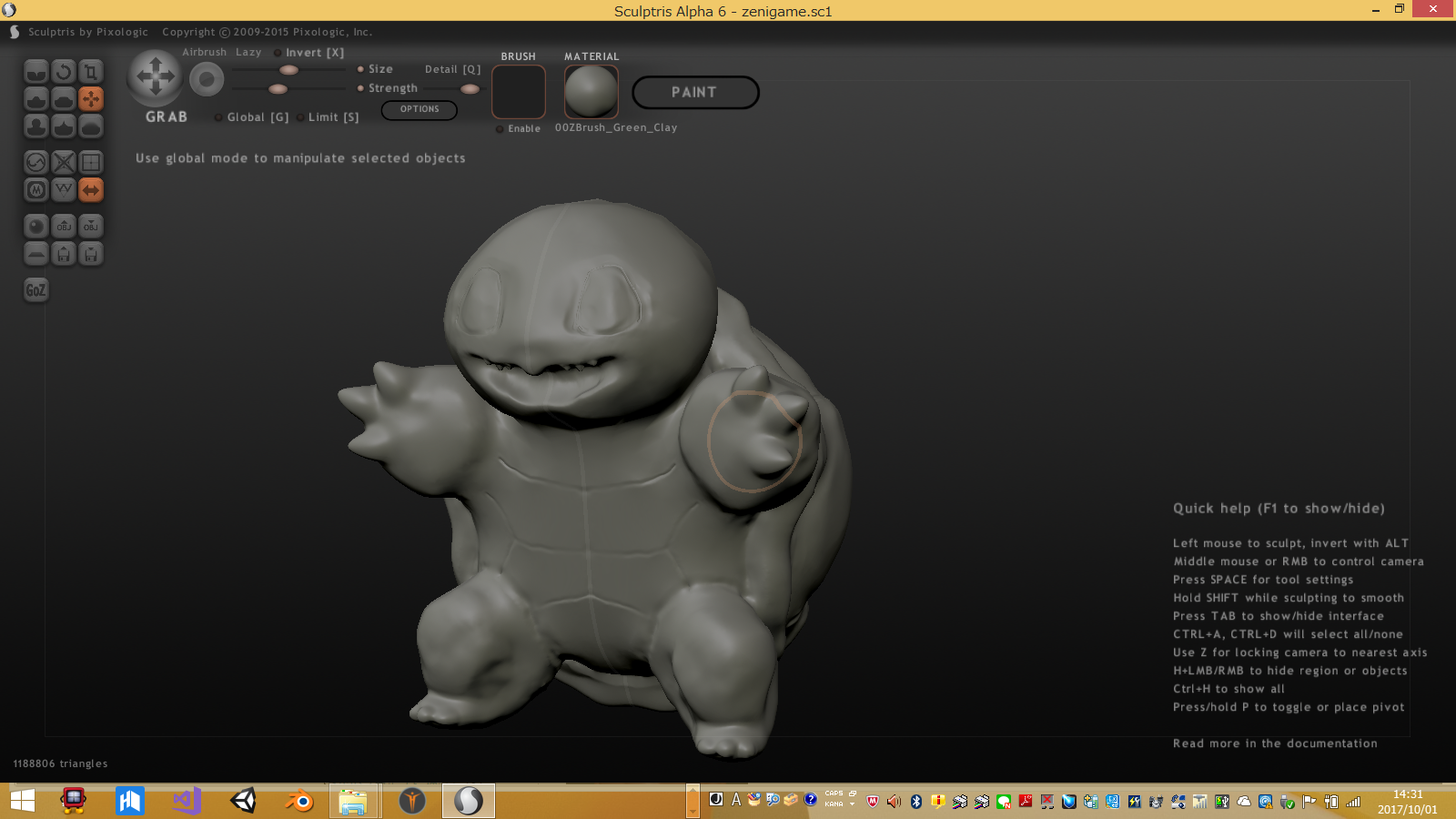This screenshot has height=819, width=1456.
Task: Click the New Plane icon
Action: [36, 253]
